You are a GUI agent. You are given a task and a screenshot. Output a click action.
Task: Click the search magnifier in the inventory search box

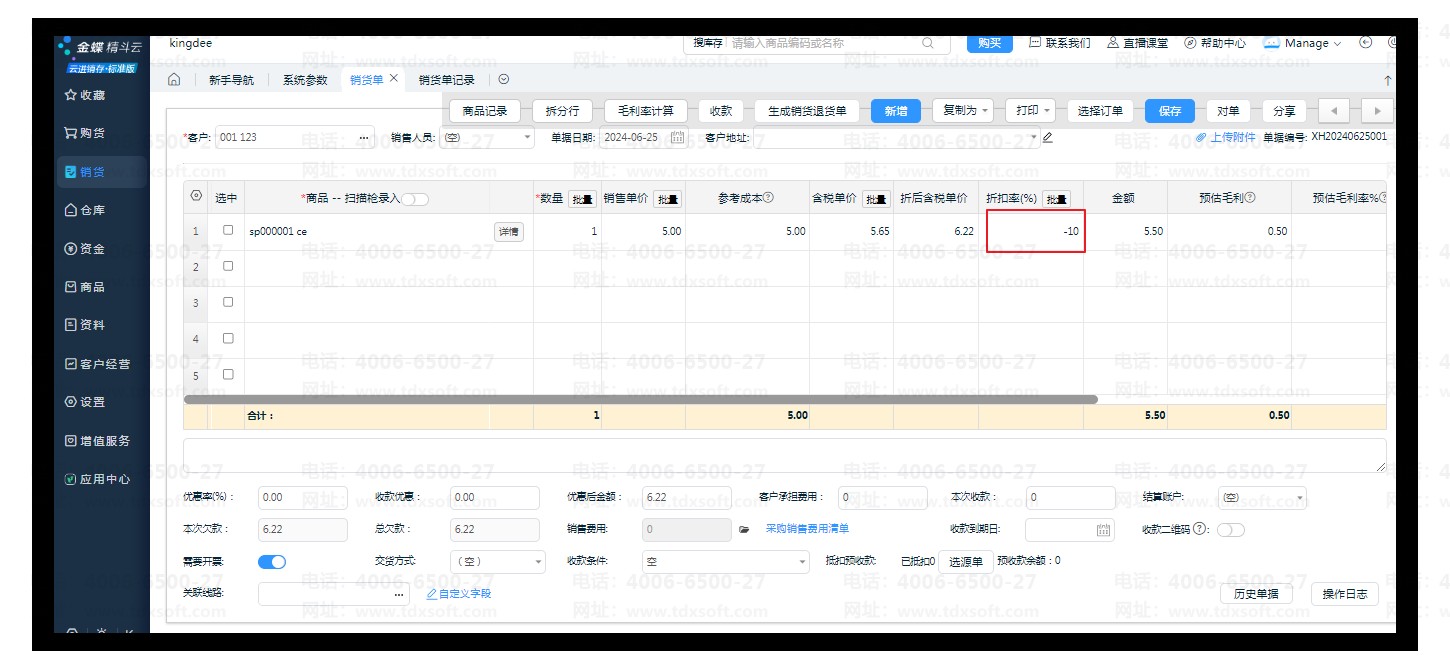928,44
